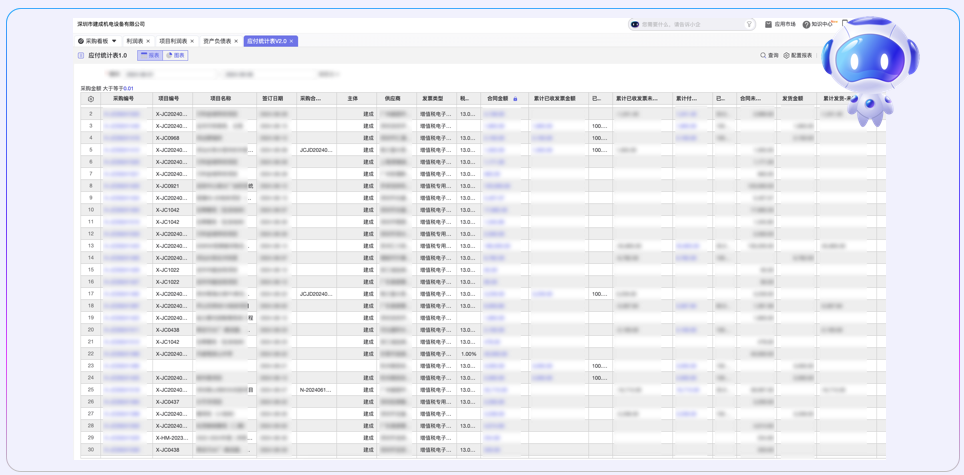This screenshot has height=475, width=964.
Task: Close the 利润表 tab
Action: 148,41
